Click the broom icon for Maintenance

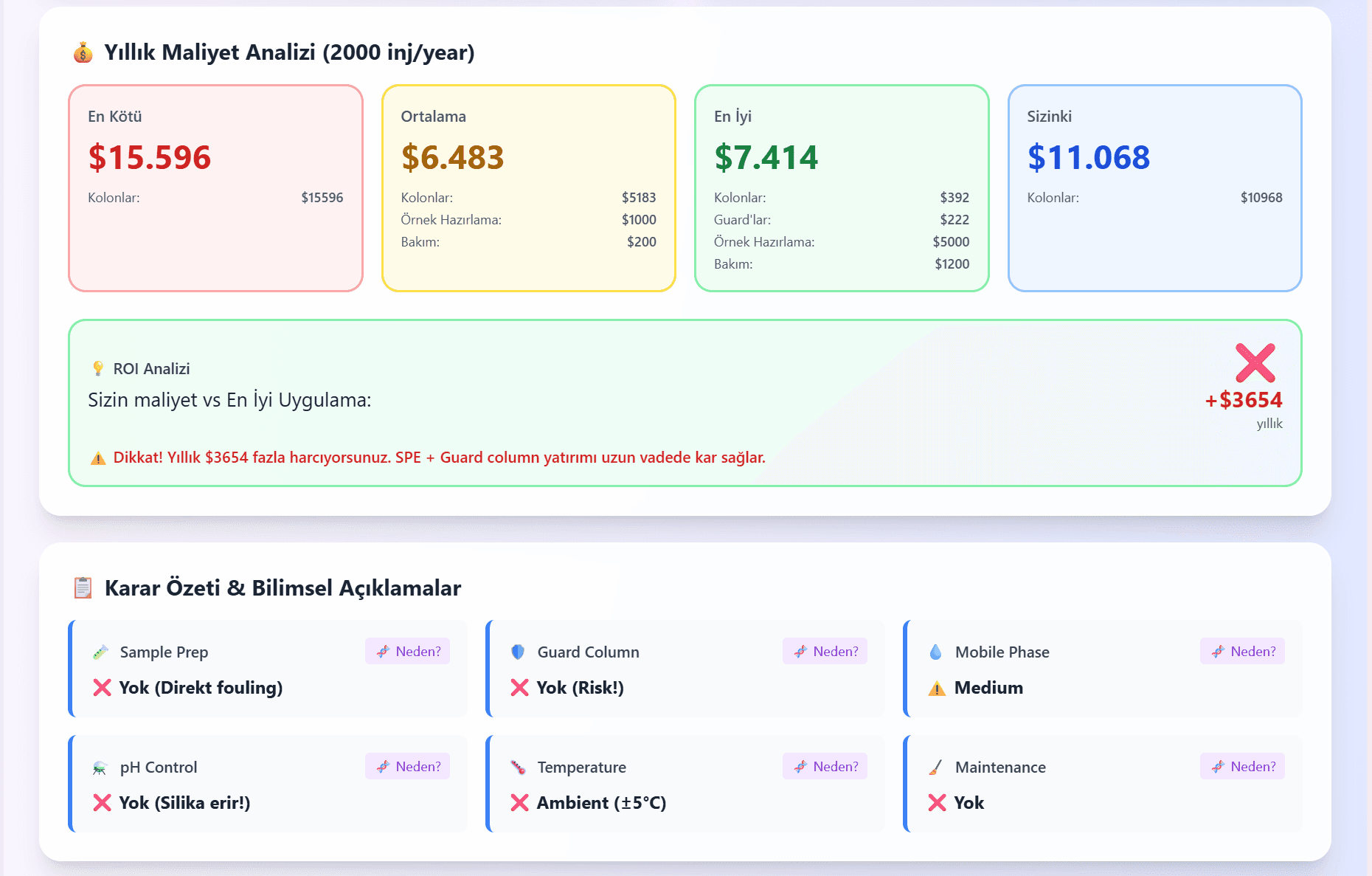tap(935, 768)
